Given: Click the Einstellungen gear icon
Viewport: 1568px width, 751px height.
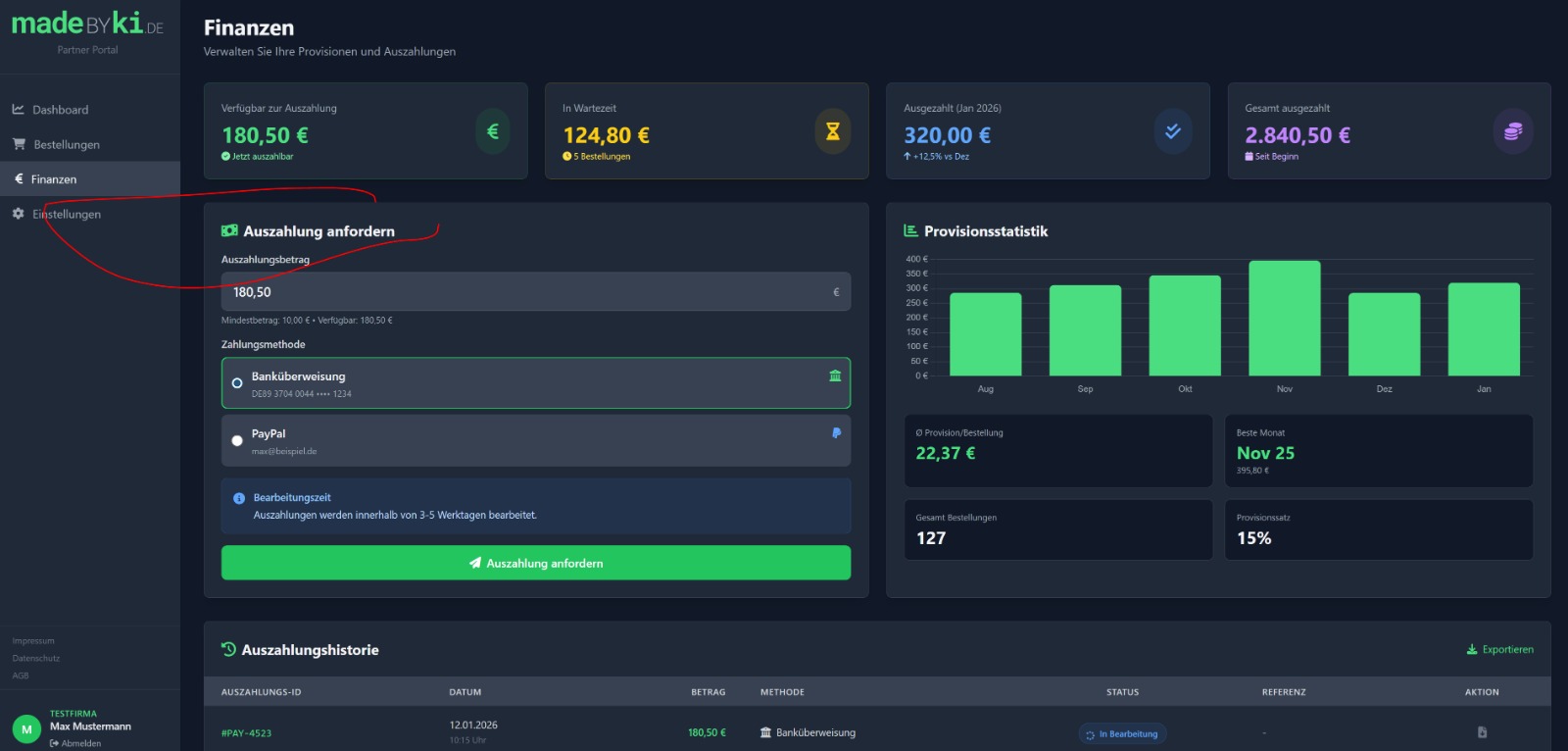Looking at the screenshot, I should coord(18,214).
